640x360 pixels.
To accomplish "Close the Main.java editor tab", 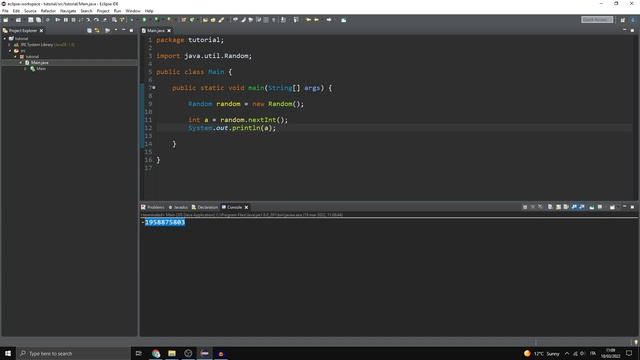I will pos(169,31).
